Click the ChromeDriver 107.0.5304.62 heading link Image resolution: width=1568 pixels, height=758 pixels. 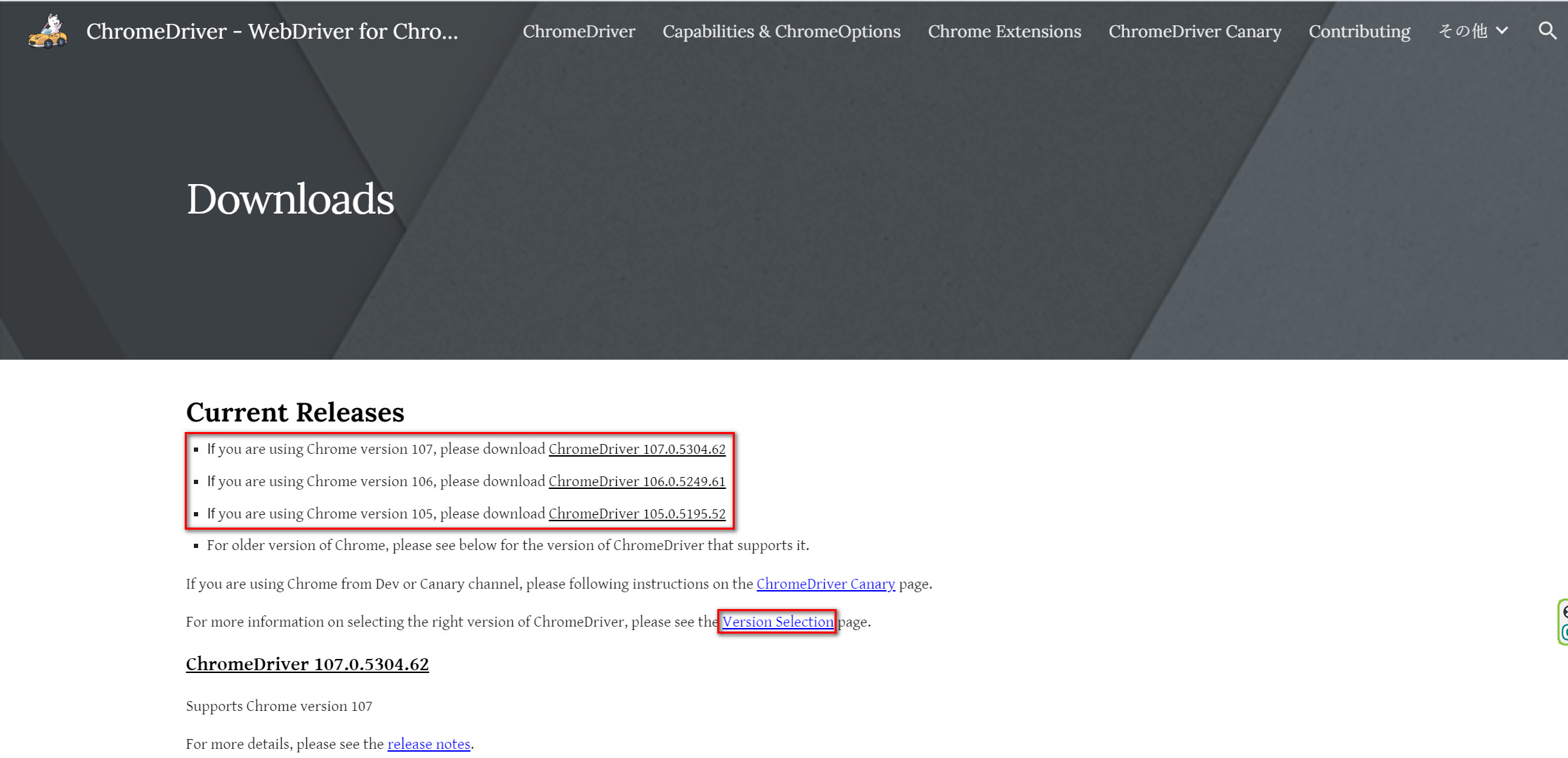click(x=307, y=664)
